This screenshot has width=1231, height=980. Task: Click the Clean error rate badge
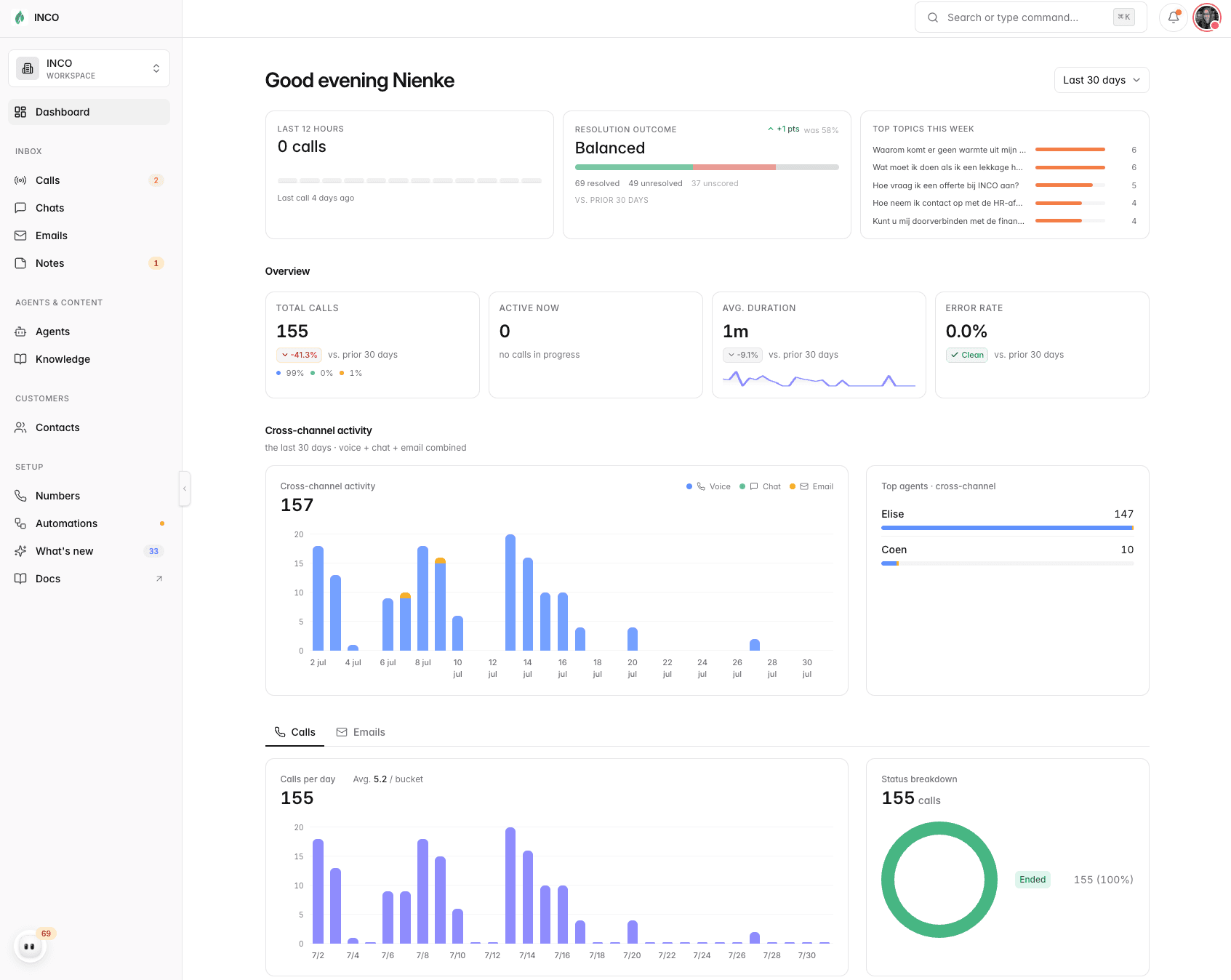tap(967, 355)
